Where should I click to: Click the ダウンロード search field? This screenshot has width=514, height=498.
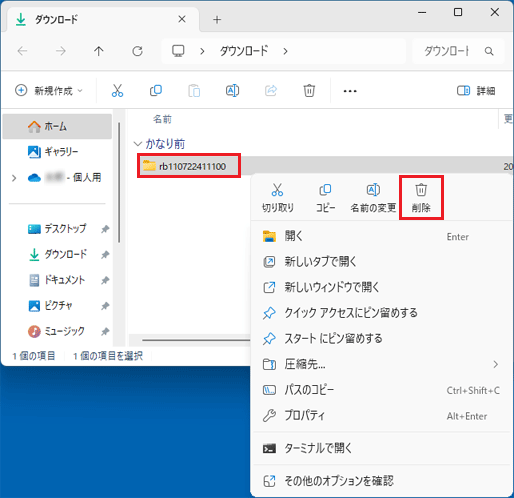pyautogui.click(x=458, y=51)
